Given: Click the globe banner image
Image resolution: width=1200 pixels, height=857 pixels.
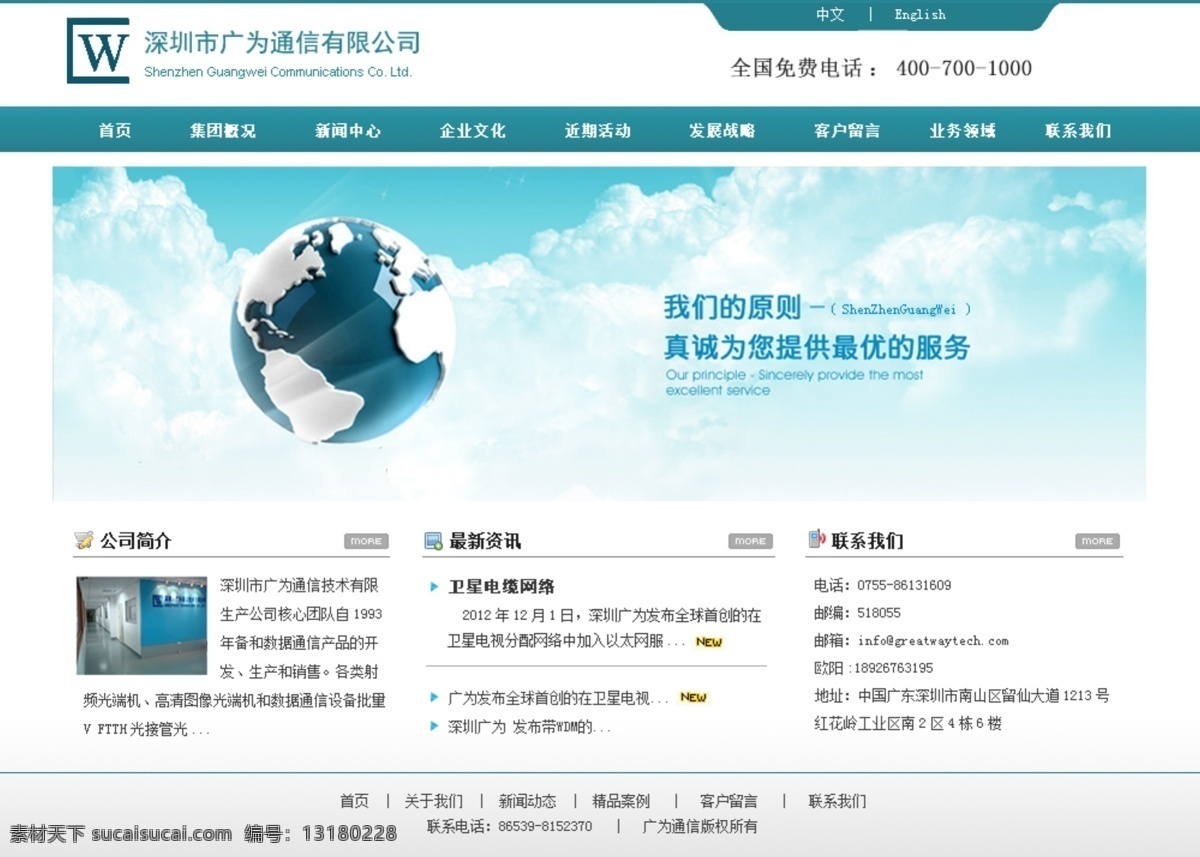Looking at the screenshot, I should 343,330.
